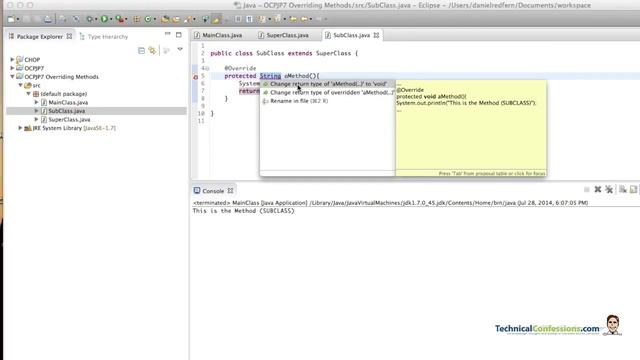
Task: Minimize the Package Explorer panel
Action: point(167,34)
